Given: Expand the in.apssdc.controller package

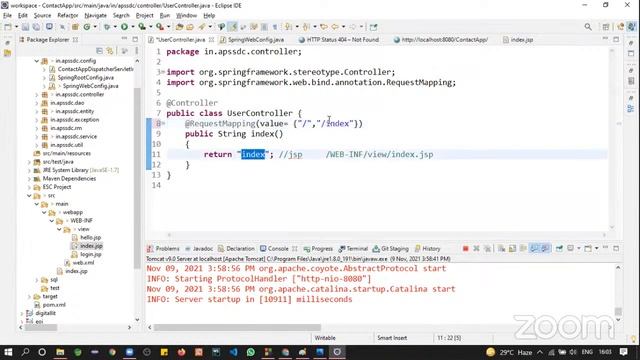Looking at the screenshot, I should pos(37,95).
